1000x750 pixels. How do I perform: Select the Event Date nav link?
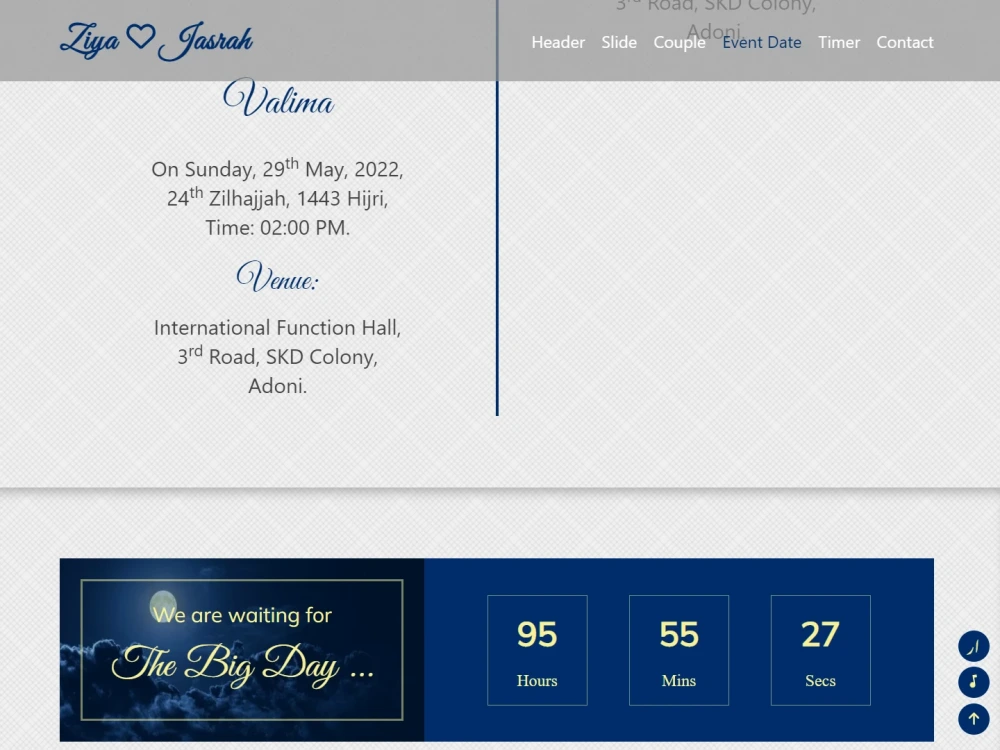761,42
